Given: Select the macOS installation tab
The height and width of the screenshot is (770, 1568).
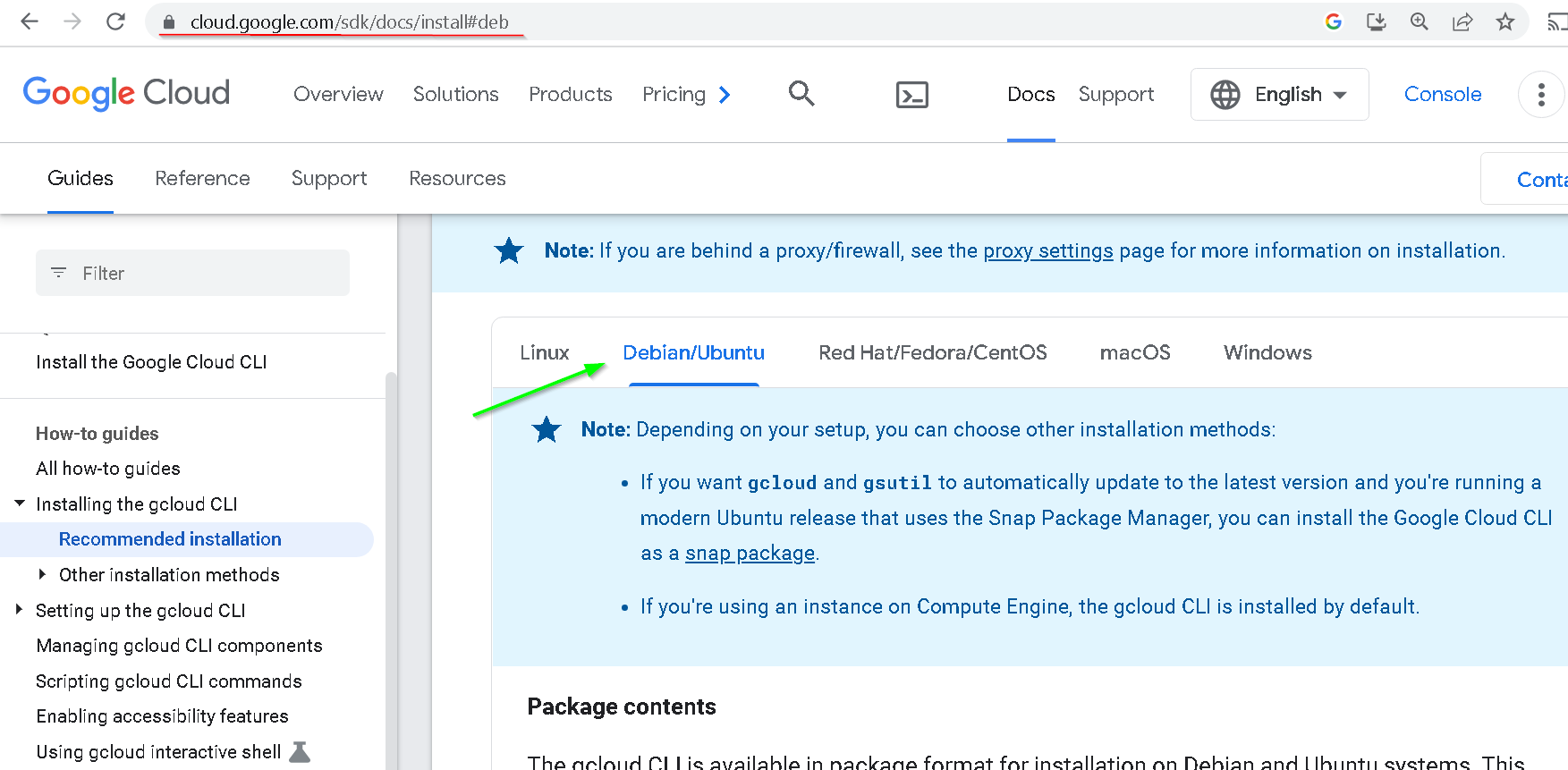Looking at the screenshot, I should tap(1135, 352).
